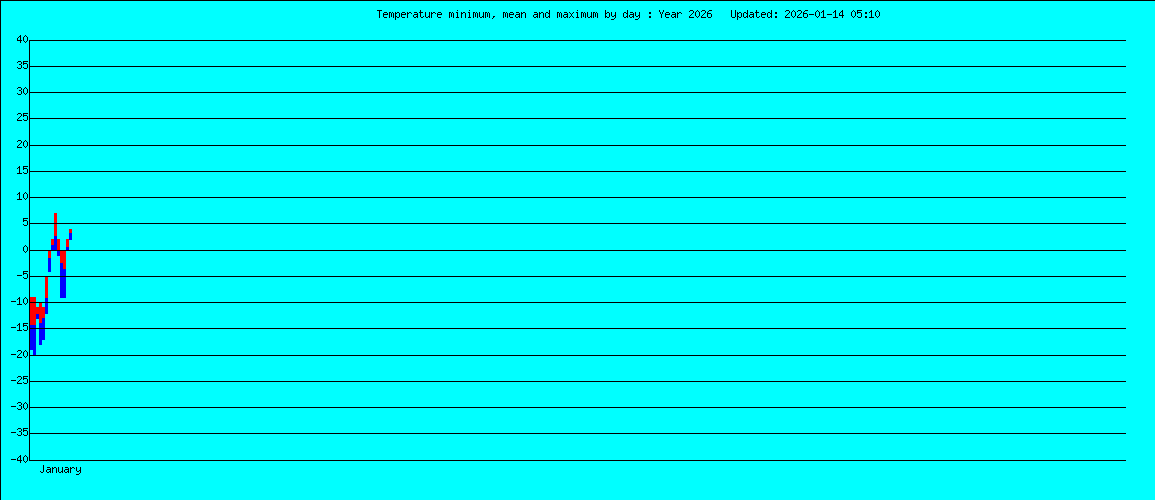Click the -35 y-axis tick label
Screen dimensions: 1155x500
pos(18,433)
